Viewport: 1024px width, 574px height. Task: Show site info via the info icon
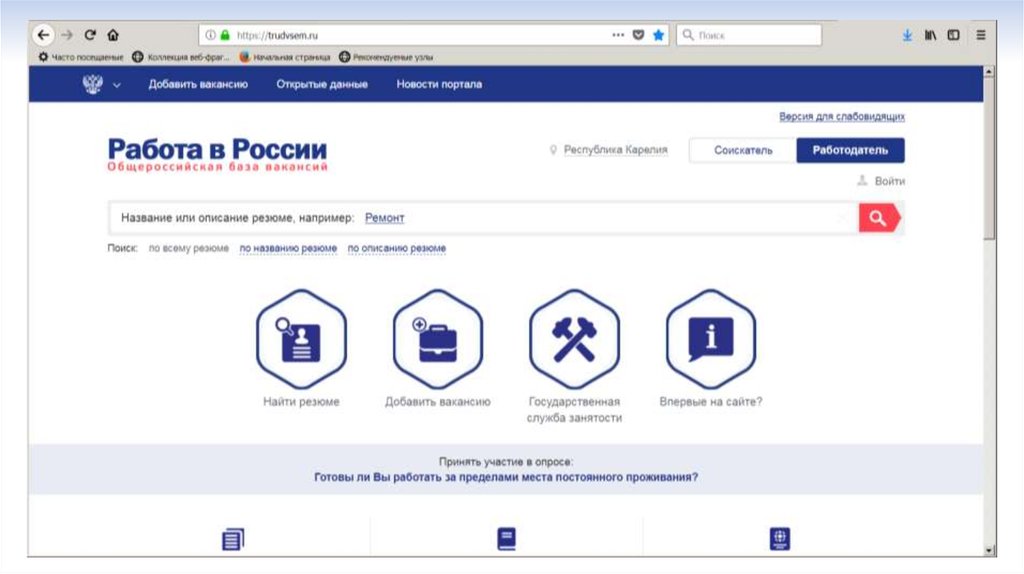coord(210,35)
